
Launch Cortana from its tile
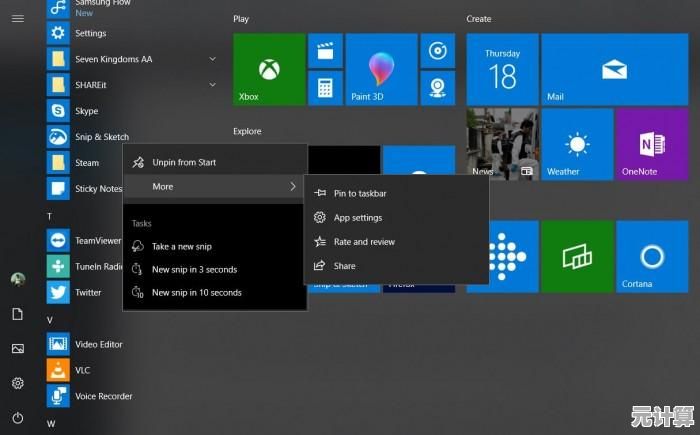(x=652, y=256)
